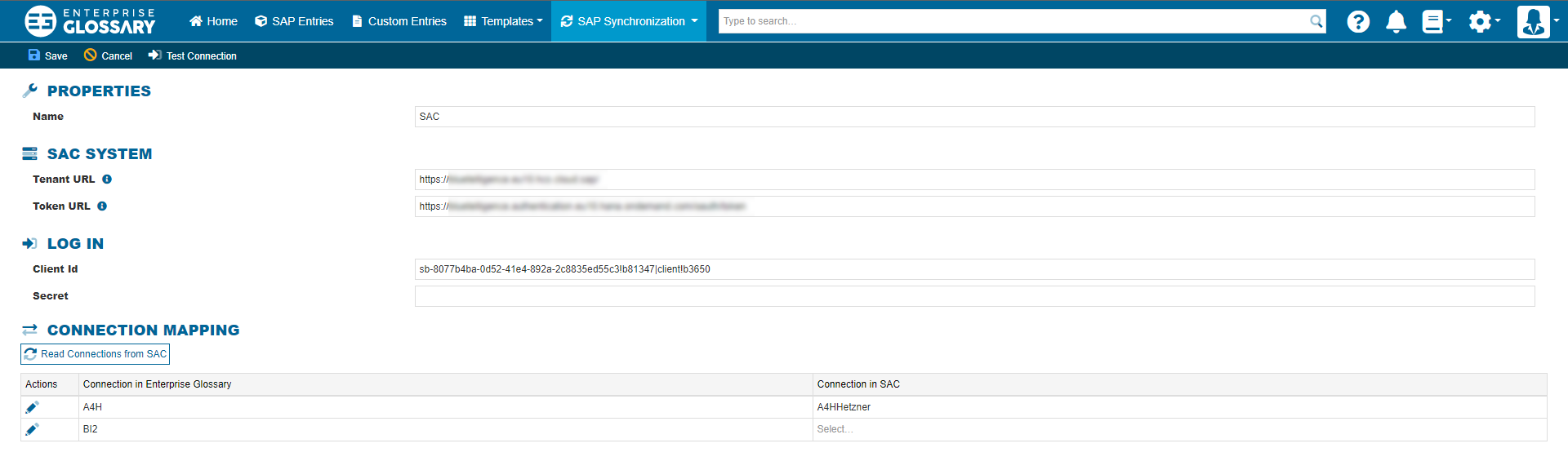Open the help question mark icon

pos(1358,21)
